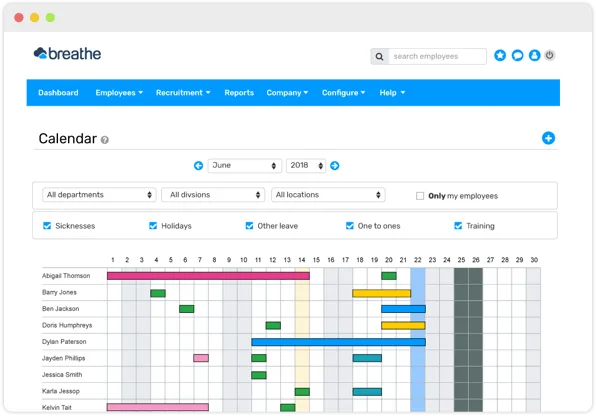Expand the Company menu
Viewport: 596px width, 416px height.
[x=287, y=93]
